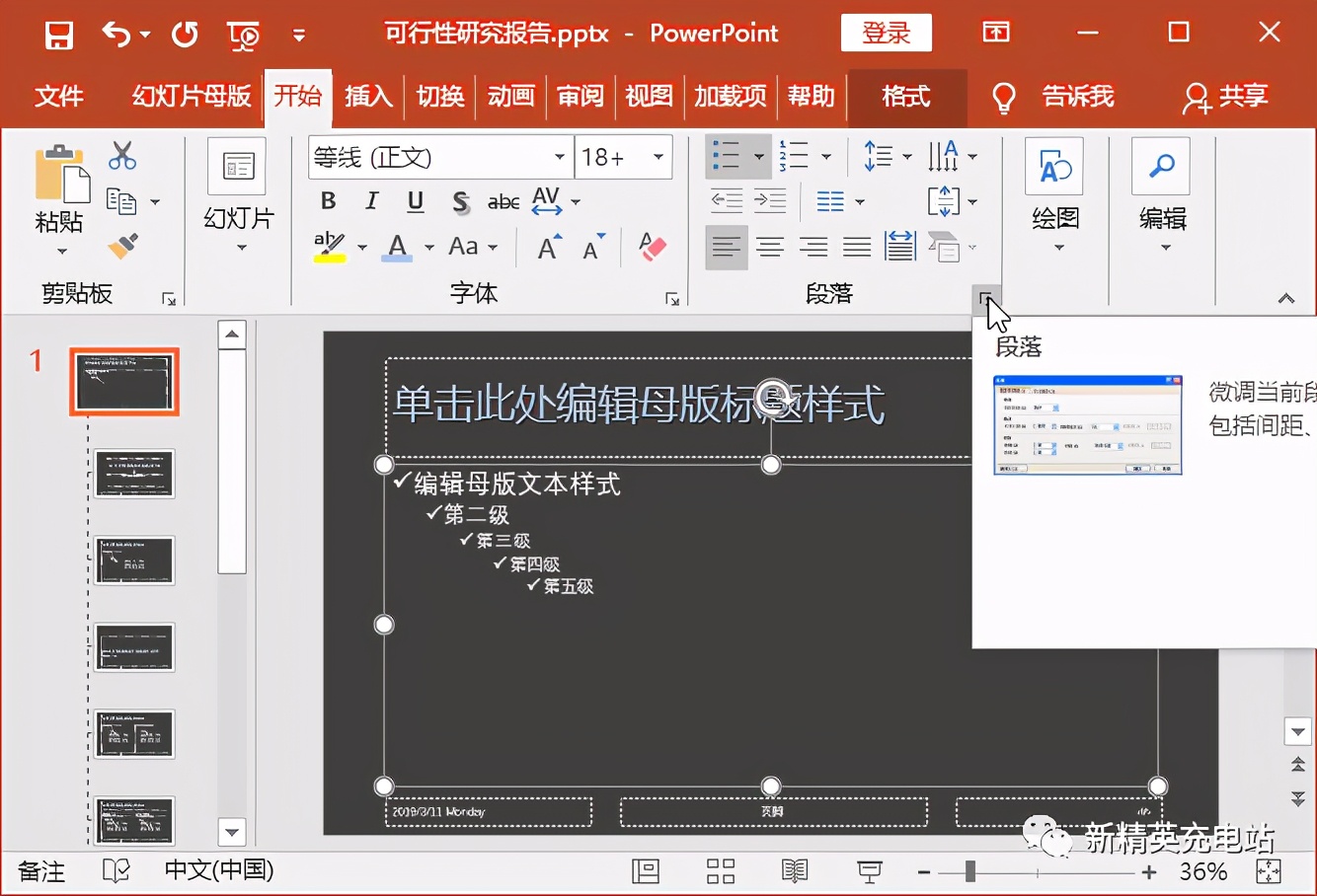This screenshot has width=1317, height=896.
Task: Start slideshow from status bar icon
Action: [868, 871]
